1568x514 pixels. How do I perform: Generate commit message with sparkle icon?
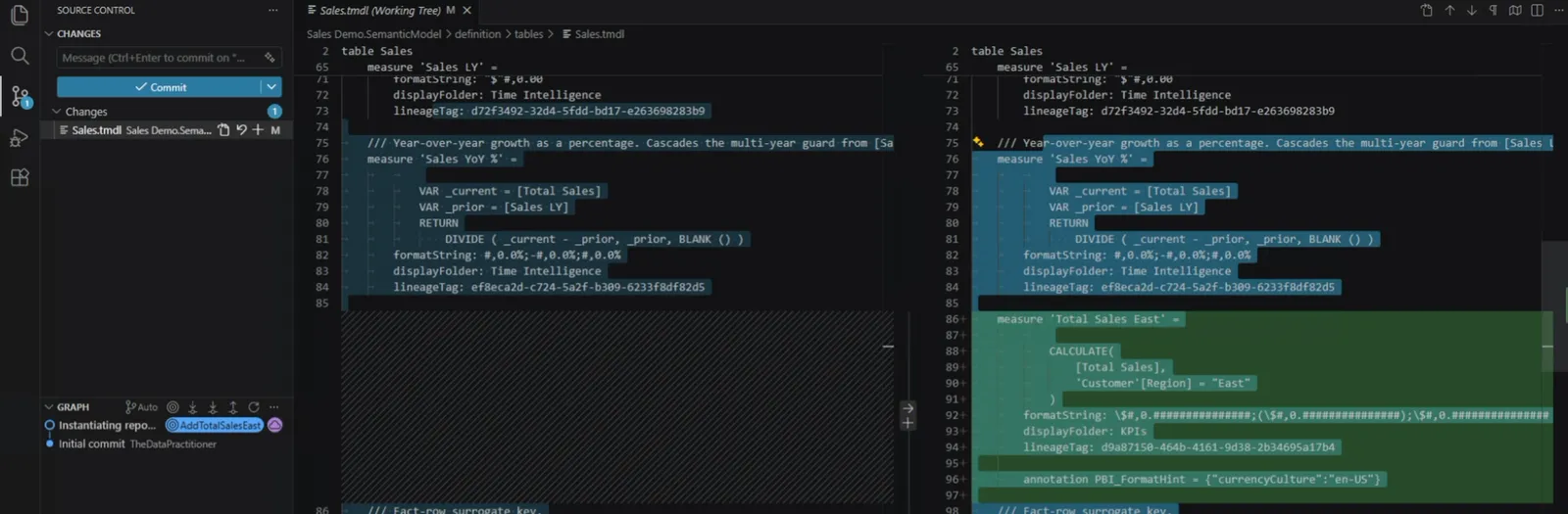[269, 58]
